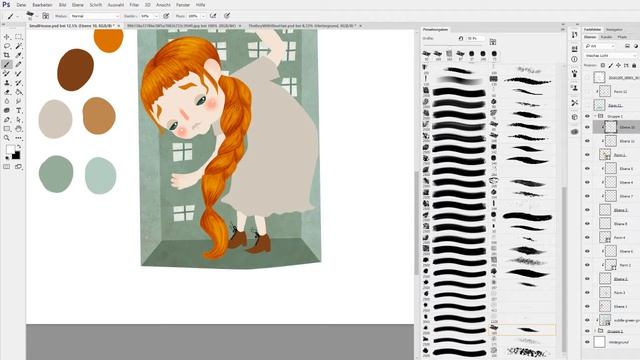The height and width of the screenshot is (360, 640).
Task: Toggle pressure for opacity icon
Action: click(x=166, y=16)
